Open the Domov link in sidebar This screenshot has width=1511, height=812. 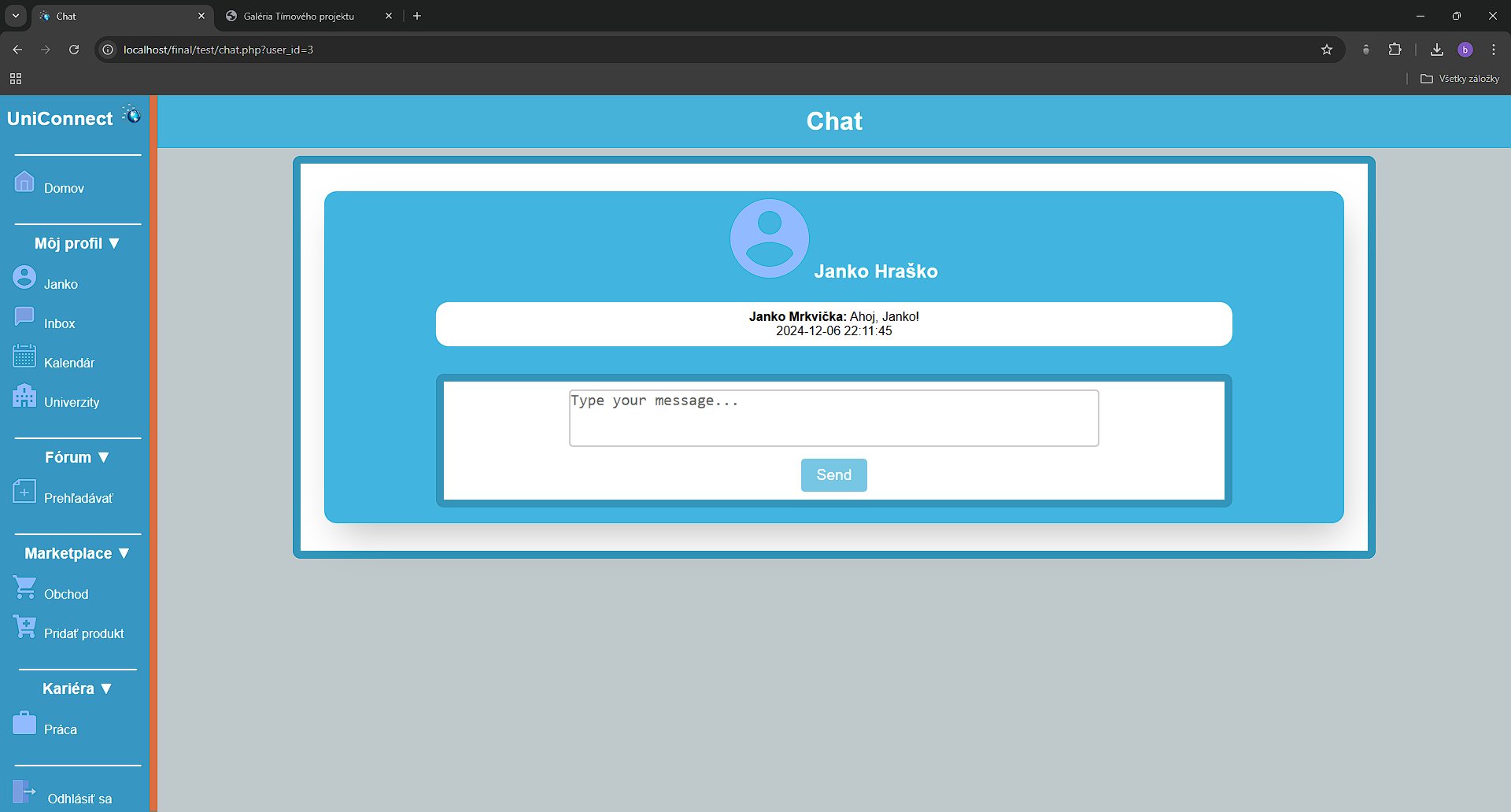[x=64, y=189]
